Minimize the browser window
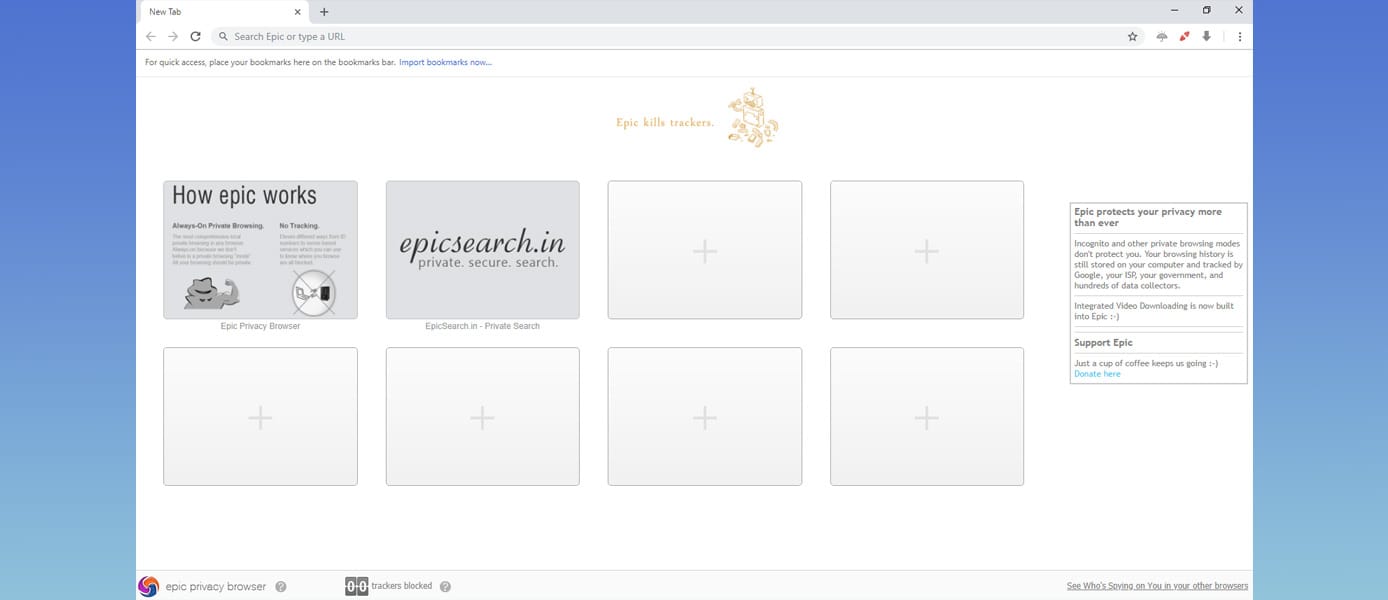This screenshot has height=600, width=1388. pos(1175,10)
